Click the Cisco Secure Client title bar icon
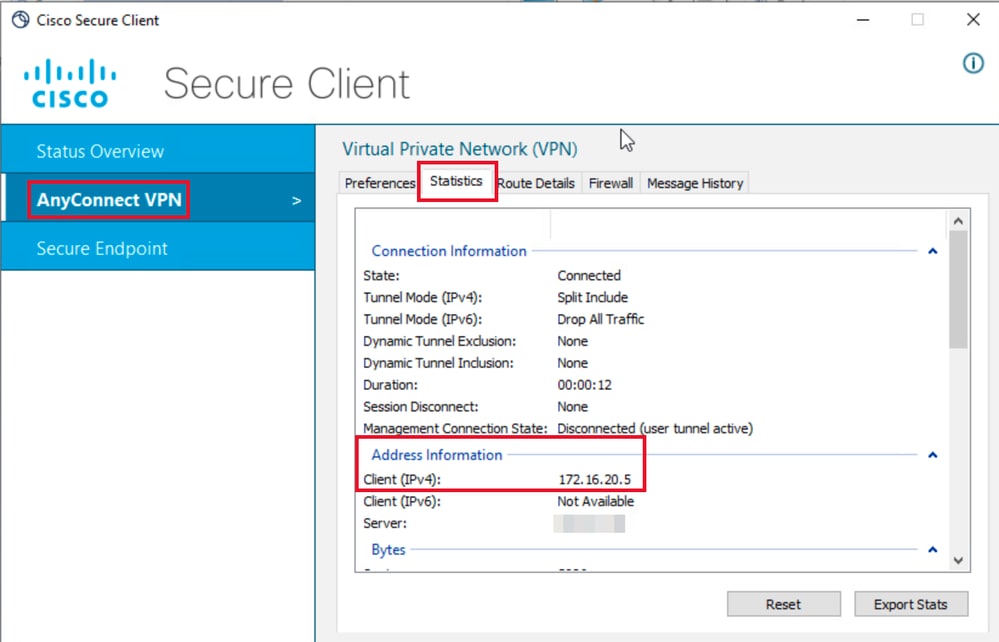The width and height of the screenshot is (999, 642). [20, 20]
